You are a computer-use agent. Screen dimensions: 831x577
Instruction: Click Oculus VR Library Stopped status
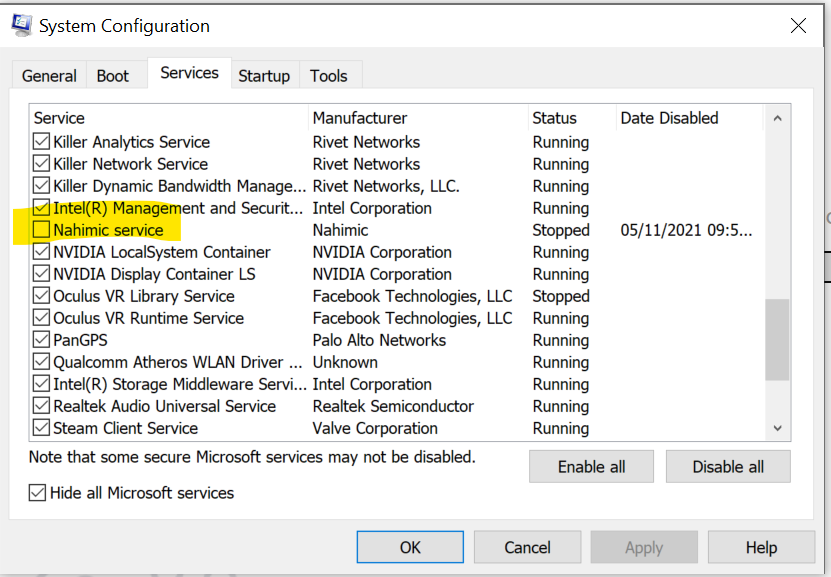[x=561, y=296]
